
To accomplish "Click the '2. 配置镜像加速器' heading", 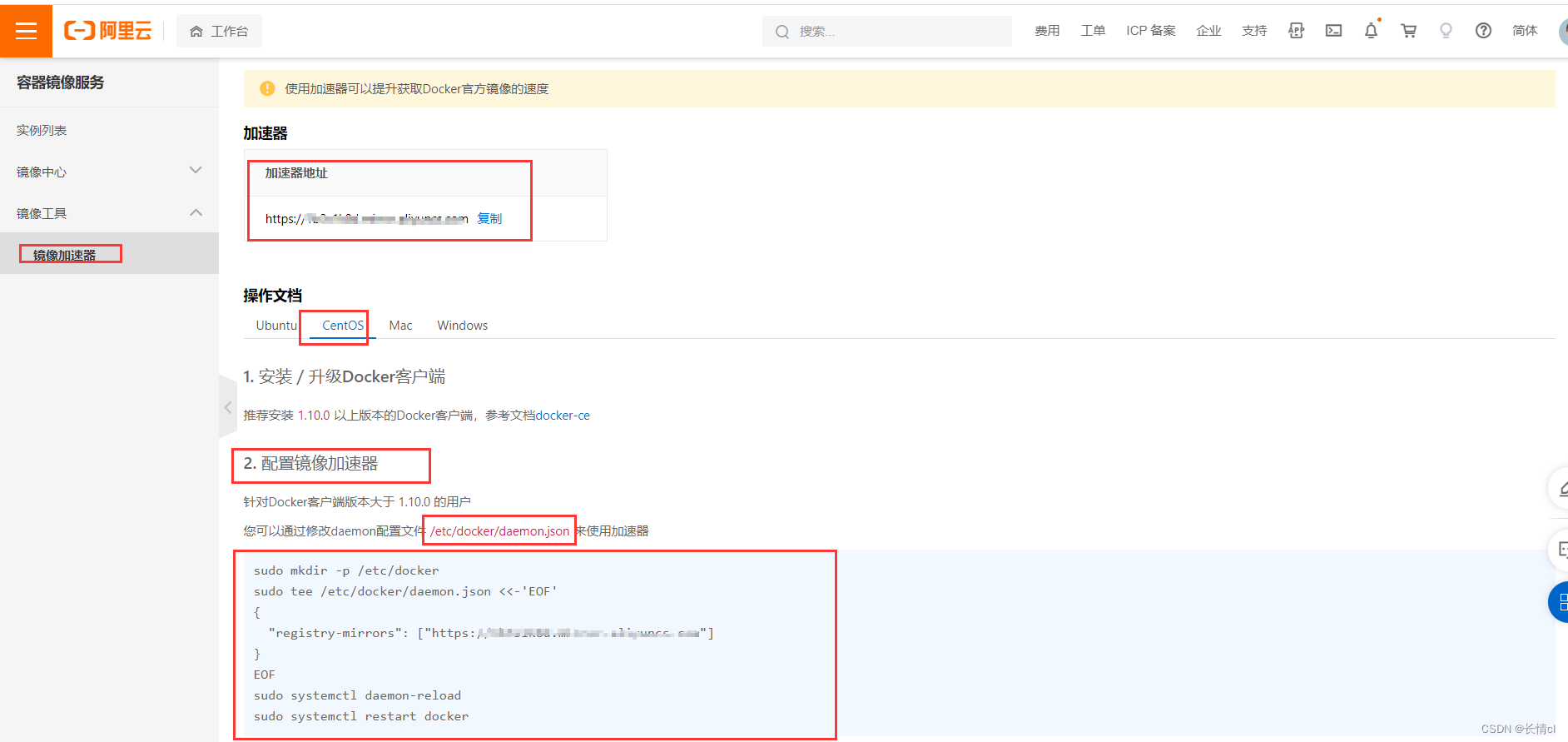I will click(310, 464).
